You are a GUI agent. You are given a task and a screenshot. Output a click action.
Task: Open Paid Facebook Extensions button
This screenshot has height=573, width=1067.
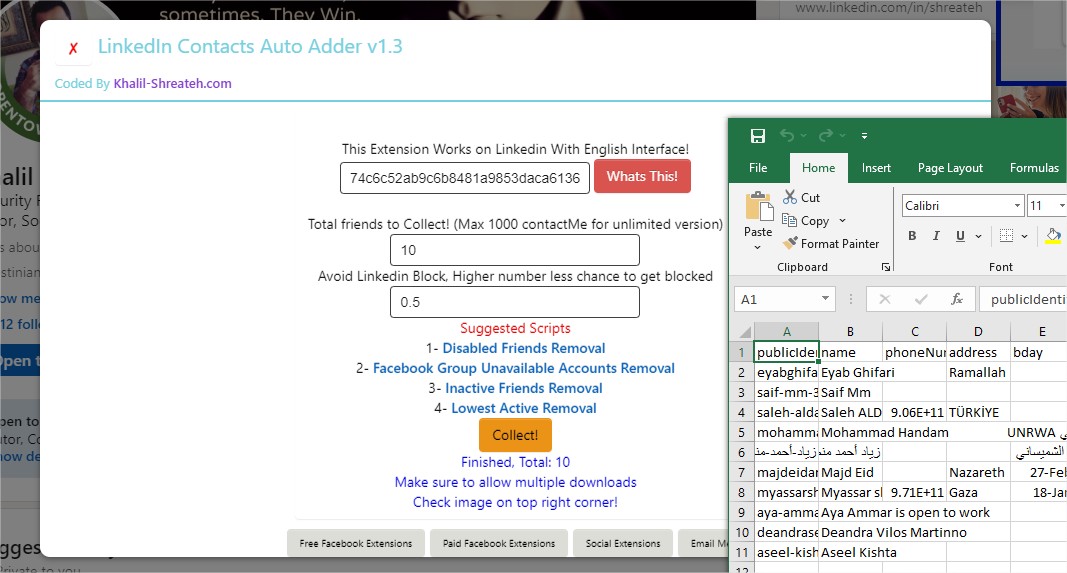(x=499, y=543)
